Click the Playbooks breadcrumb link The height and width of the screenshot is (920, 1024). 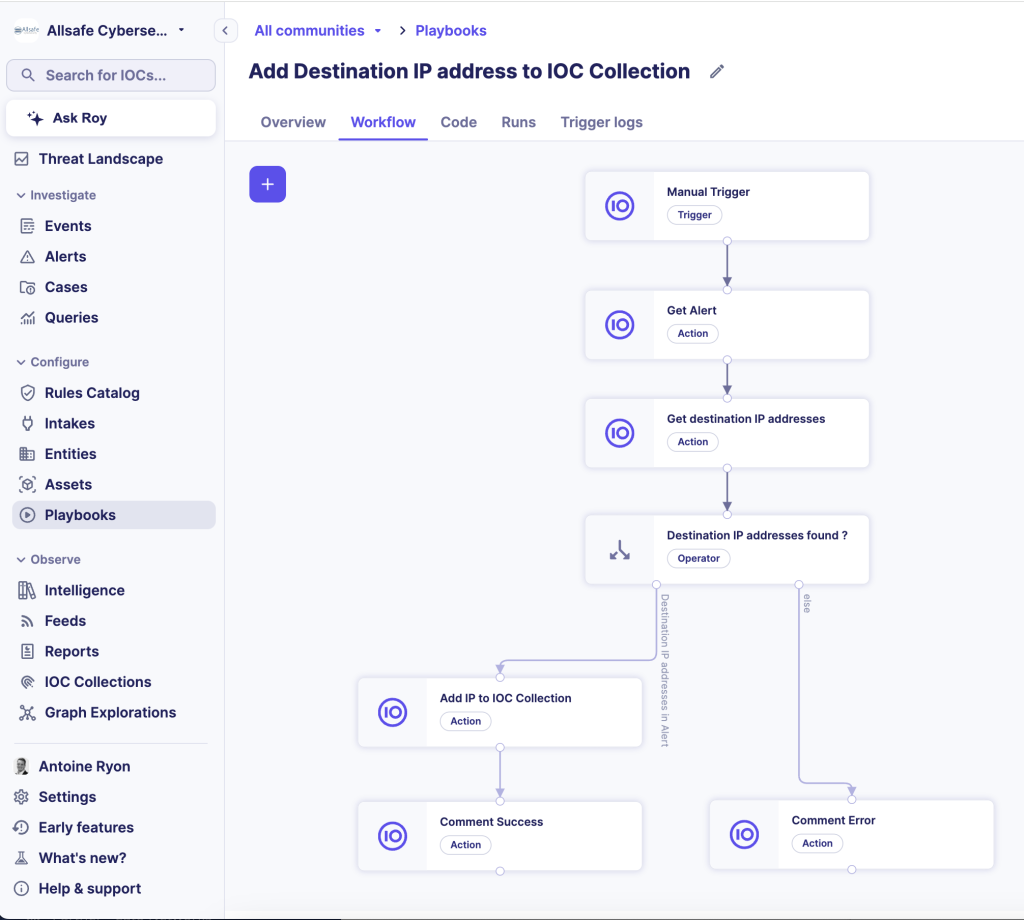[x=451, y=31]
